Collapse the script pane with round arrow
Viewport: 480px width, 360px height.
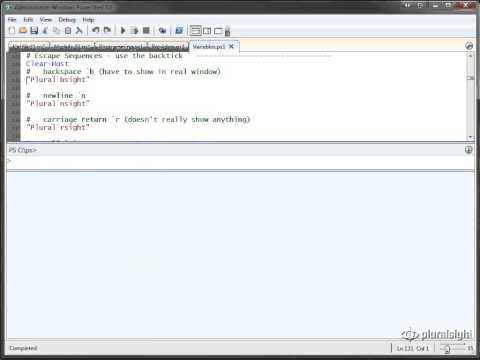click(469, 46)
